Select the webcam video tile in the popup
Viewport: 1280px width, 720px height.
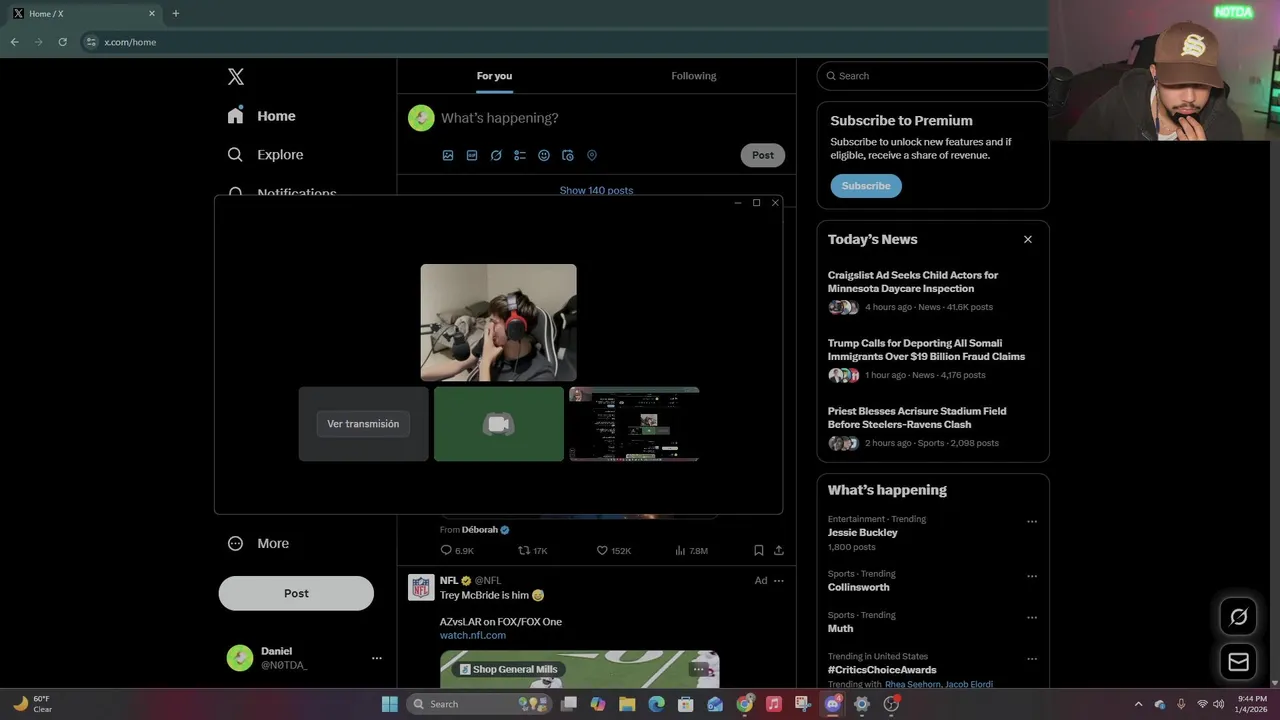pyautogui.click(x=498, y=323)
